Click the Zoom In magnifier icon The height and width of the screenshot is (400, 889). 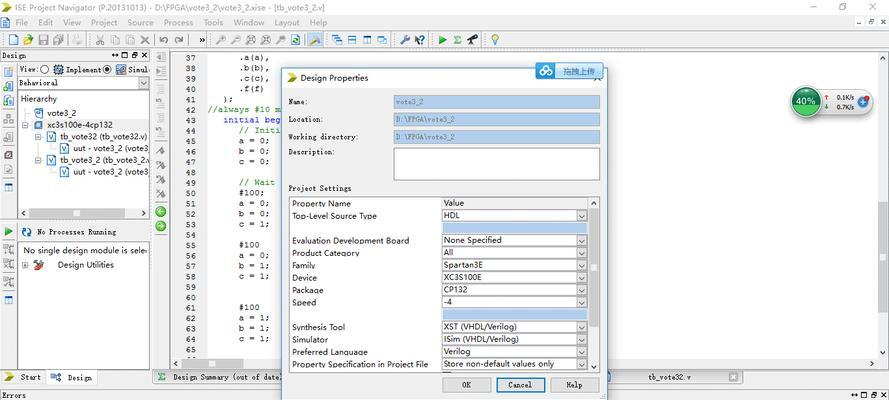(220, 40)
